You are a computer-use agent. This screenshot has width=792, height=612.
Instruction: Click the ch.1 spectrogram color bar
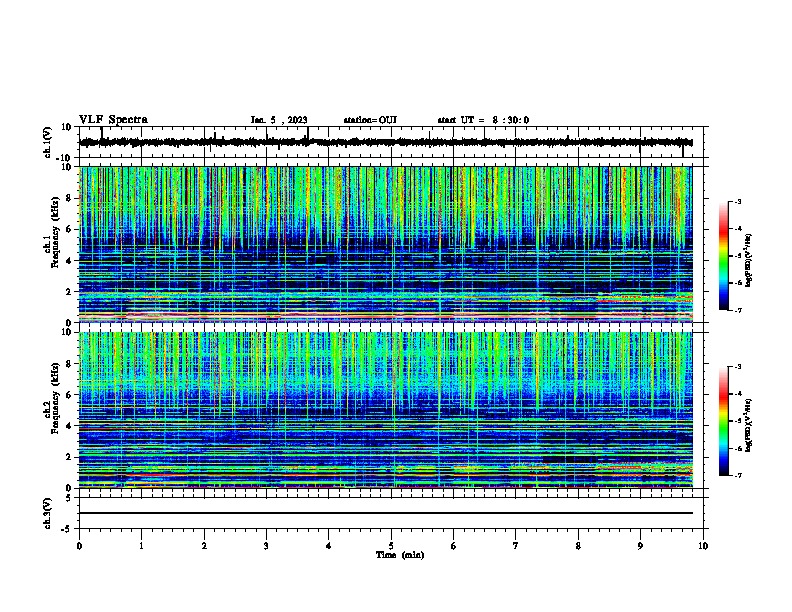click(x=724, y=256)
